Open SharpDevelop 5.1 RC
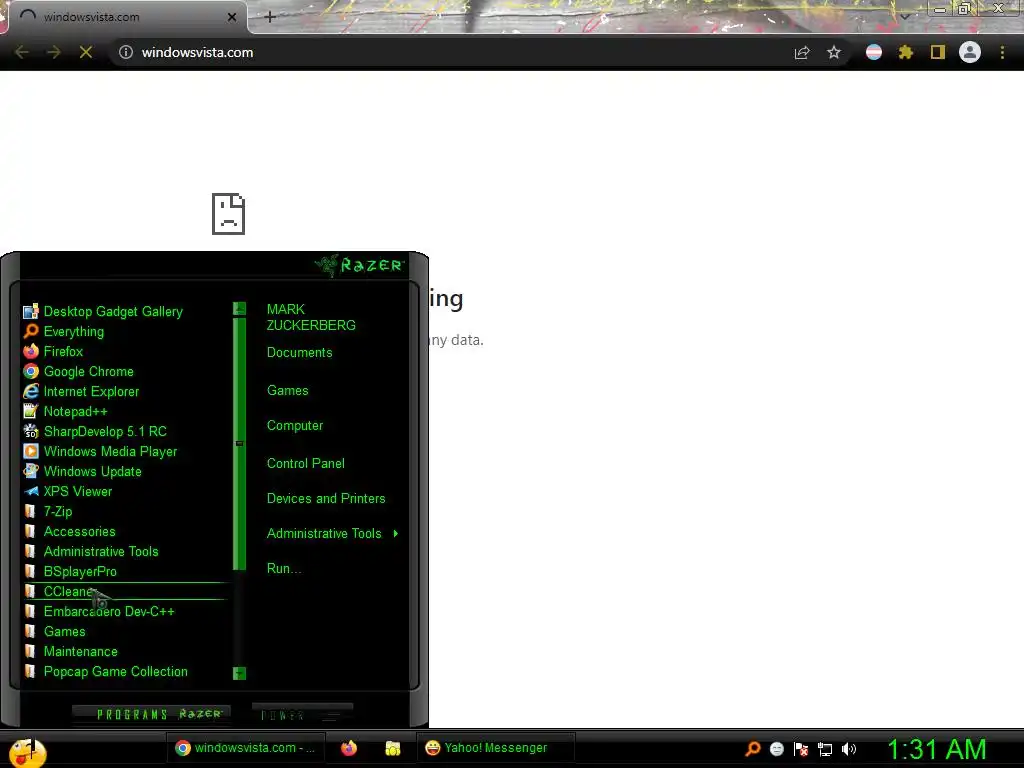The image size is (1024, 768). pos(95,431)
